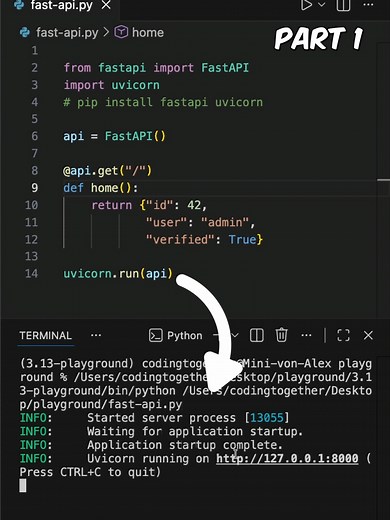Click the Python terminal shell icon
This screenshot has width=390, height=520.
(x=156, y=335)
